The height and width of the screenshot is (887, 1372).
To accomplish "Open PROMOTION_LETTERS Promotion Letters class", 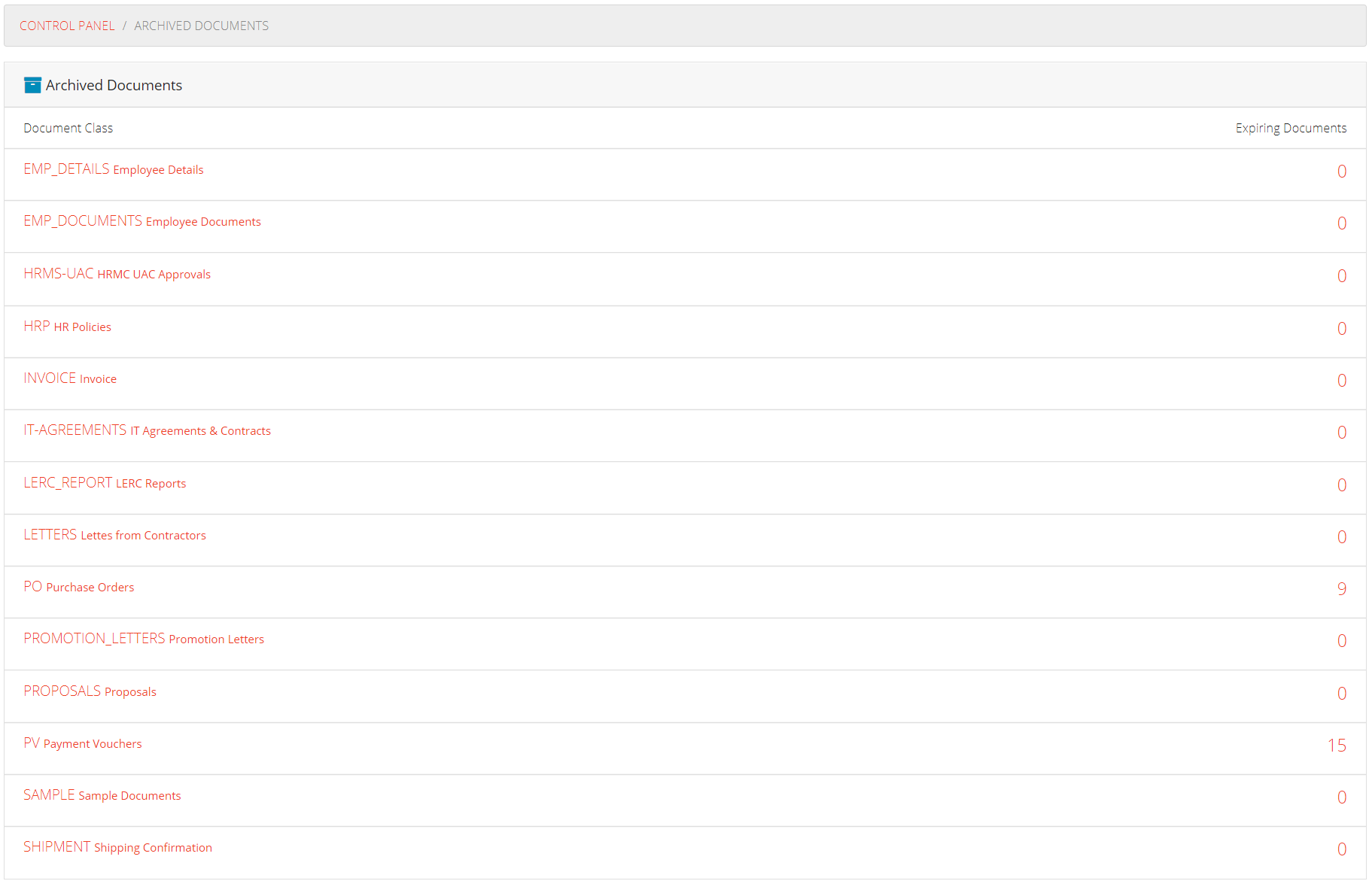I will [x=144, y=639].
